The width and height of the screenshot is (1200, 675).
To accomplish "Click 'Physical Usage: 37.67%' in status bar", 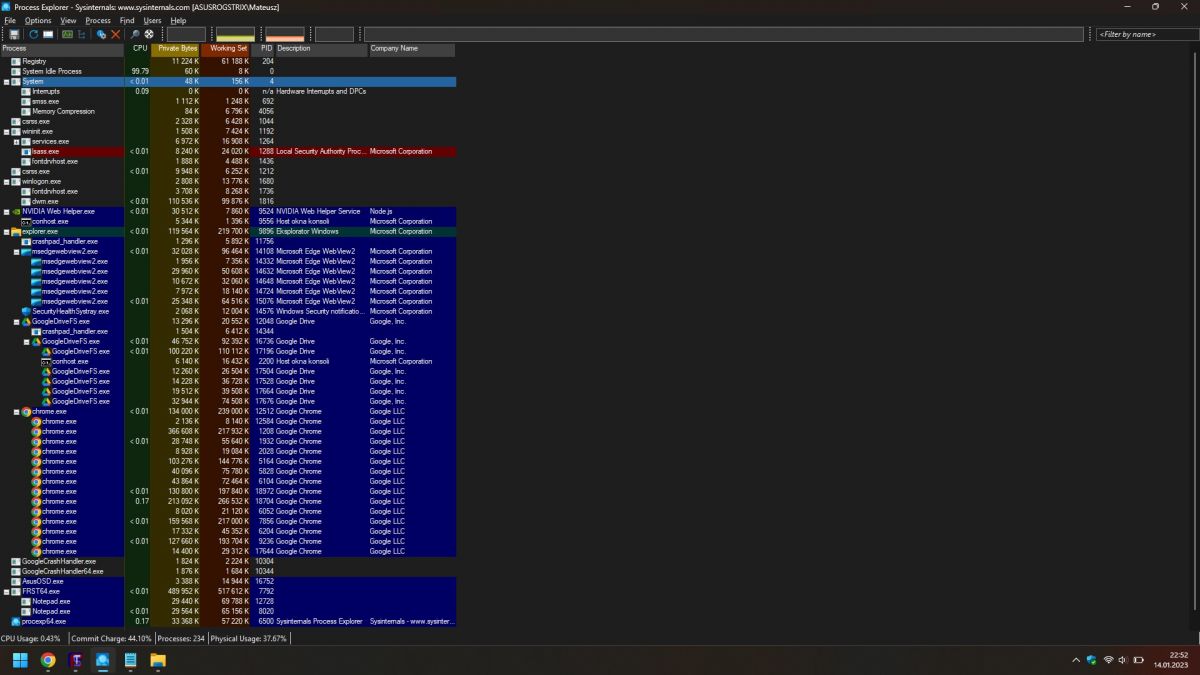I will [249, 638].
